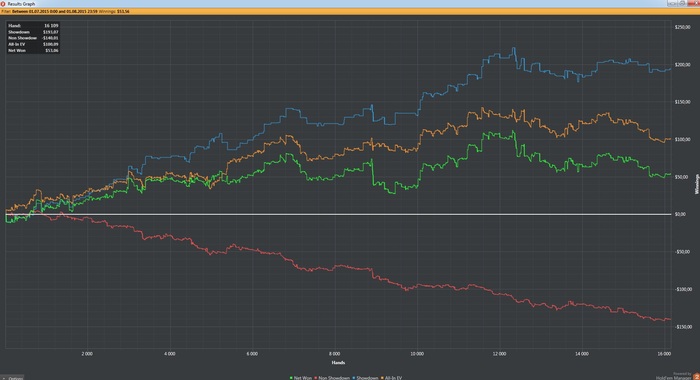The width and height of the screenshot is (700, 380).
Task: Close the Results Graph window
Action: point(694,3)
